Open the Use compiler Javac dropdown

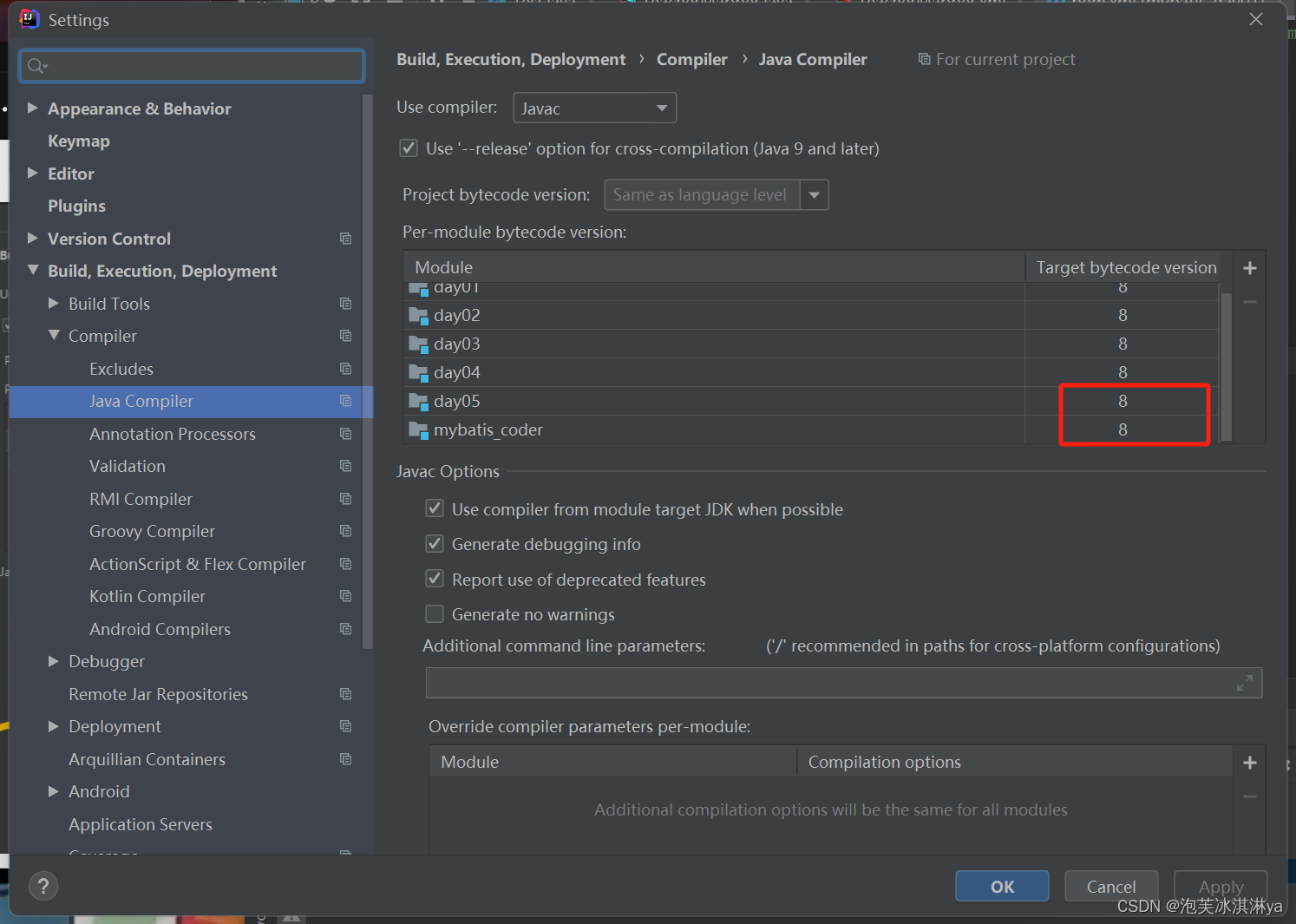661,108
